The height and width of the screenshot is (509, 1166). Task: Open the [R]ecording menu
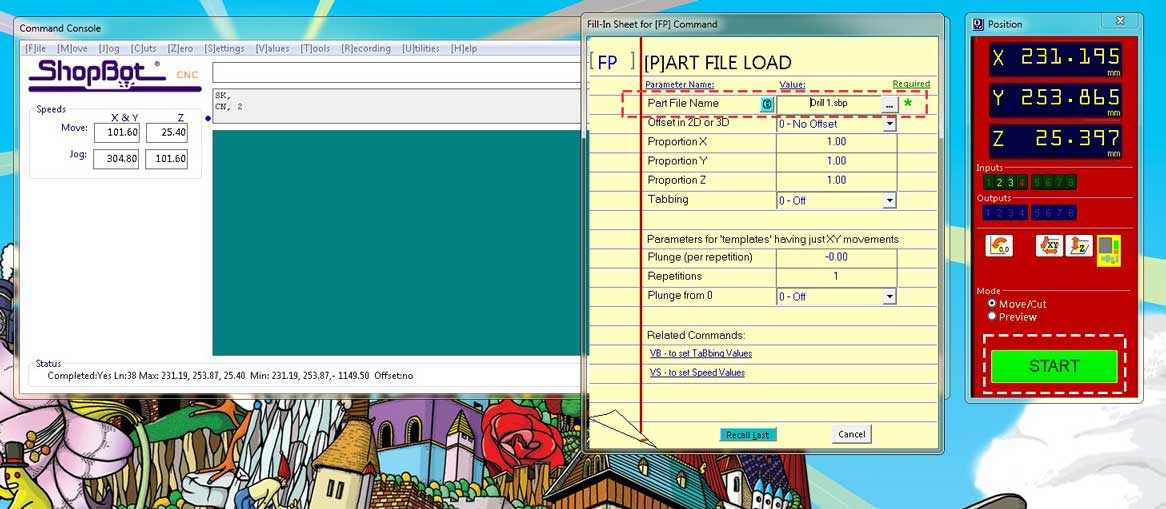366,48
